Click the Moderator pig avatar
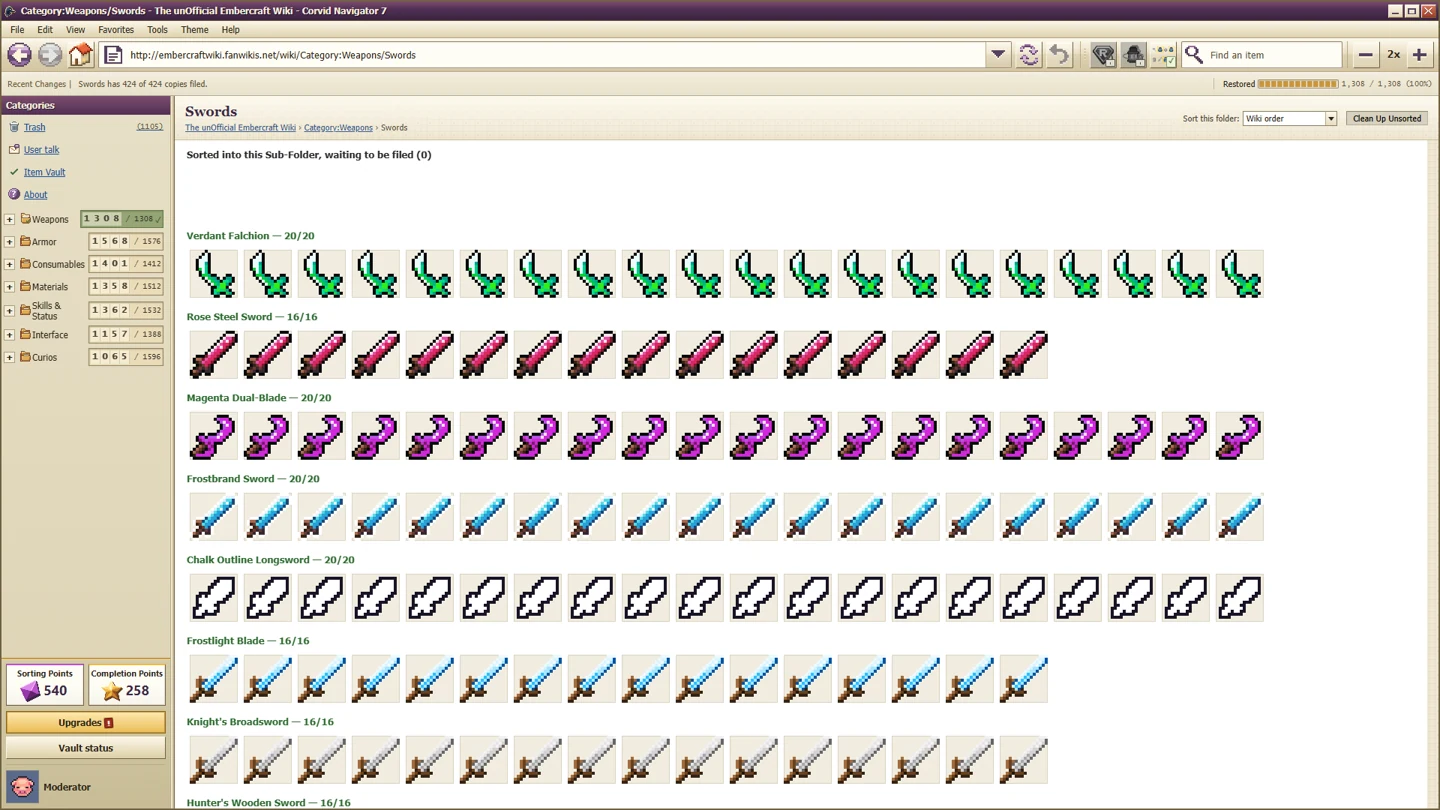 (x=22, y=787)
